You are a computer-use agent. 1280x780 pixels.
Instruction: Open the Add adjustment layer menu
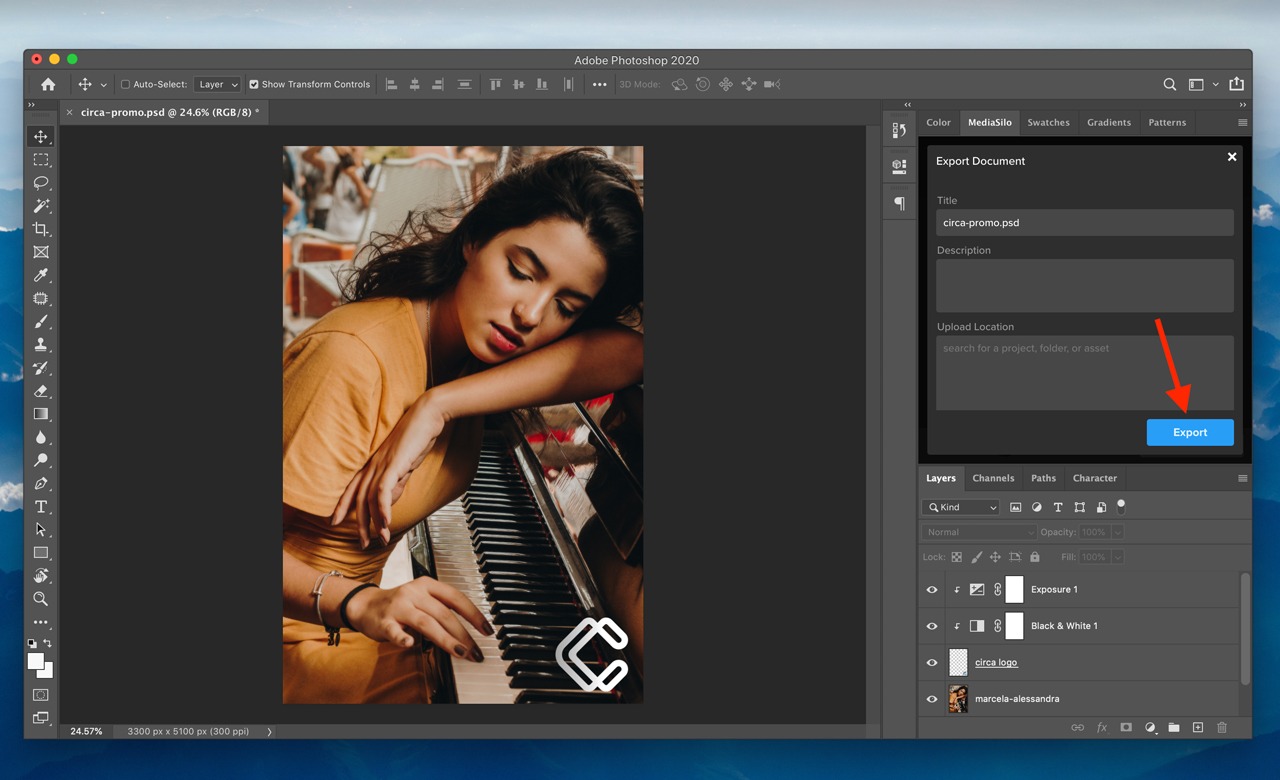pos(1150,728)
